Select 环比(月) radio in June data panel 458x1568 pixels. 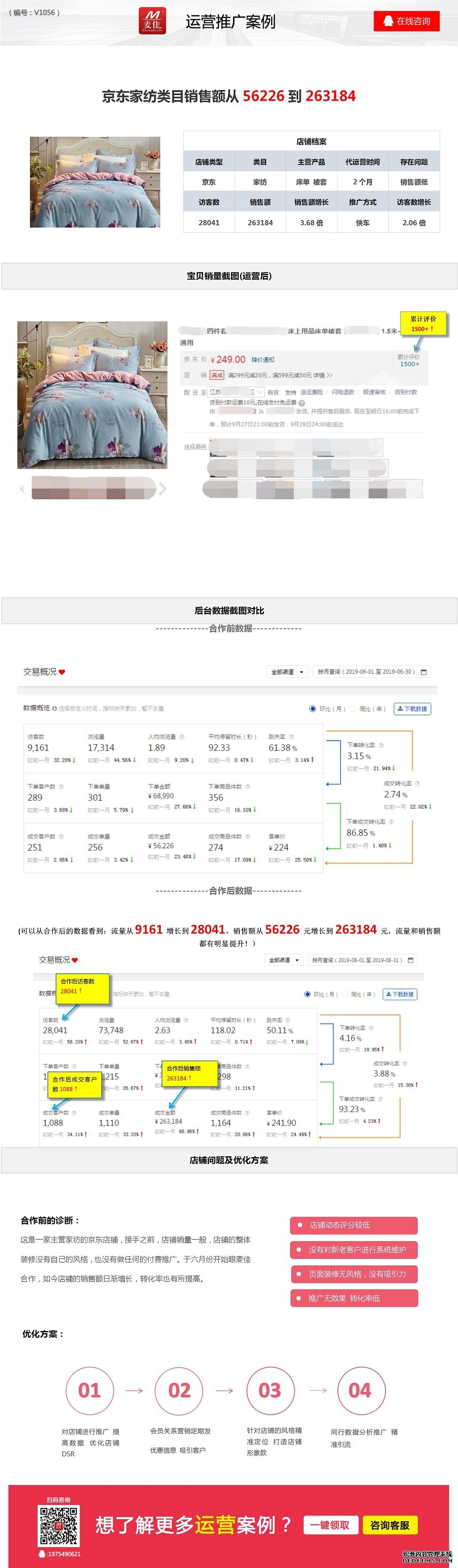[312, 709]
